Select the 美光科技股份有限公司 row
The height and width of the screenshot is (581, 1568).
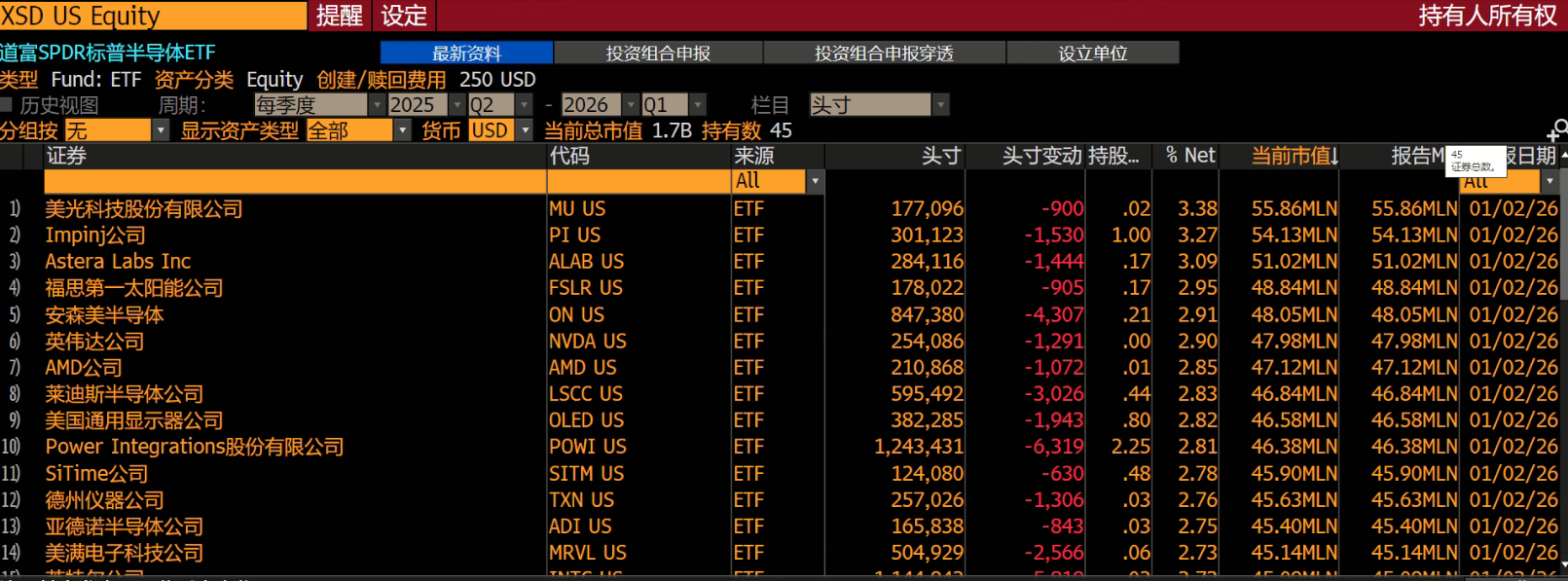click(x=784, y=208)
